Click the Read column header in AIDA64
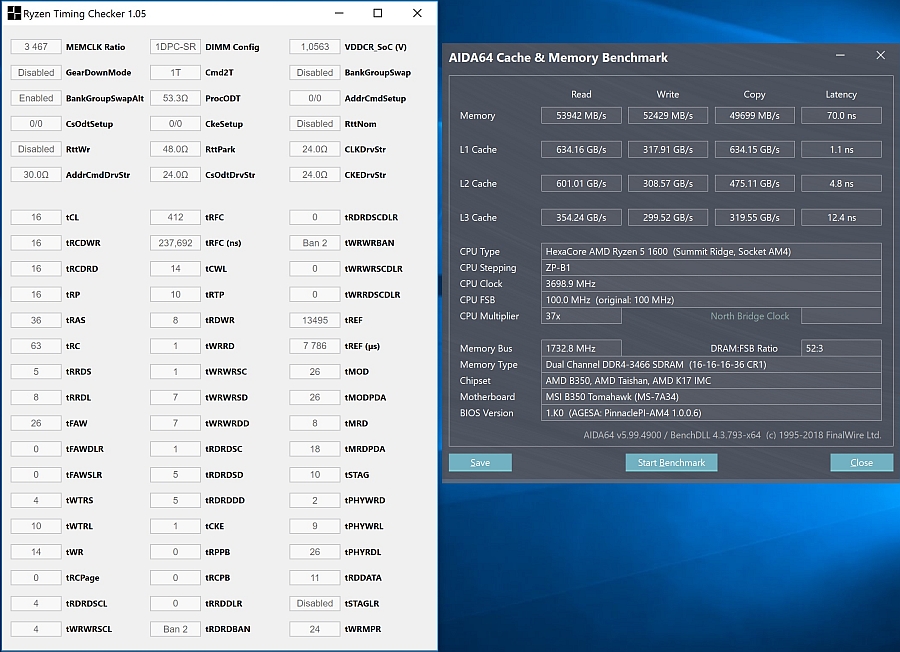This screenshot has width=900, height=652. (x=581, y=94)
